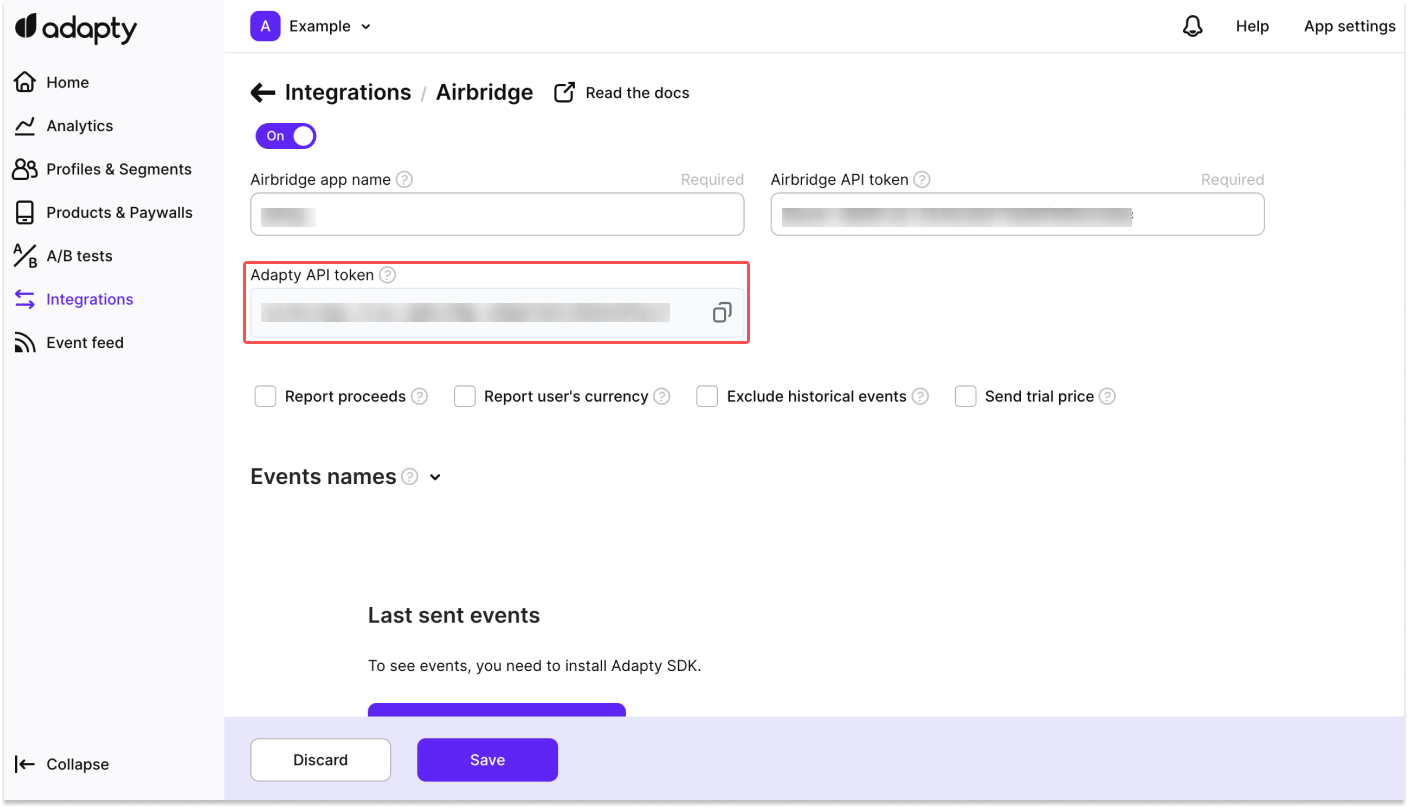Click help icon next to Send trial price
Image resolution: width=1408 pixels, height=808 pixels.
click(x=1107, y=397)
